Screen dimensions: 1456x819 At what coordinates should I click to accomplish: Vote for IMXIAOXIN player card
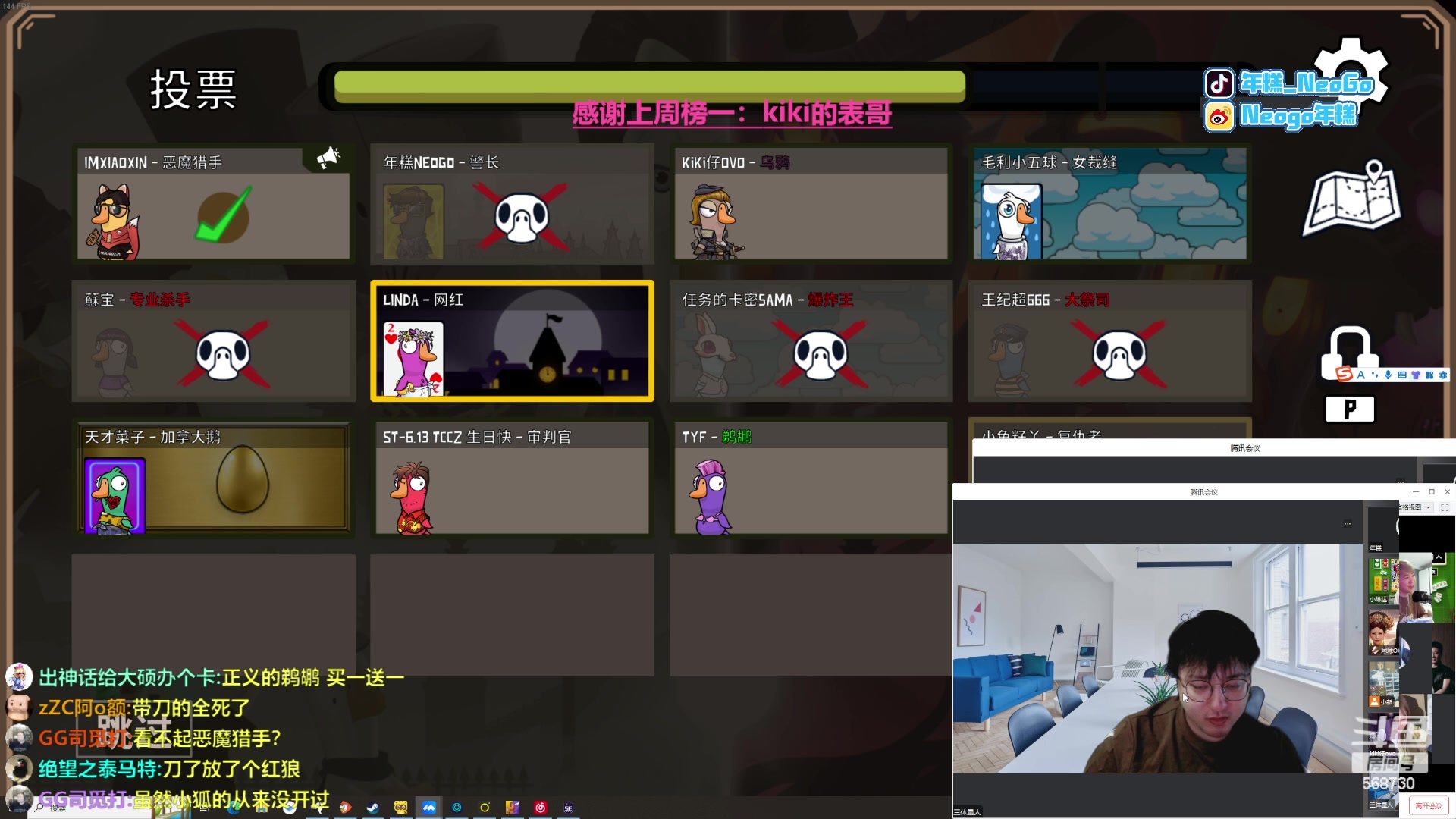point(213,204)
